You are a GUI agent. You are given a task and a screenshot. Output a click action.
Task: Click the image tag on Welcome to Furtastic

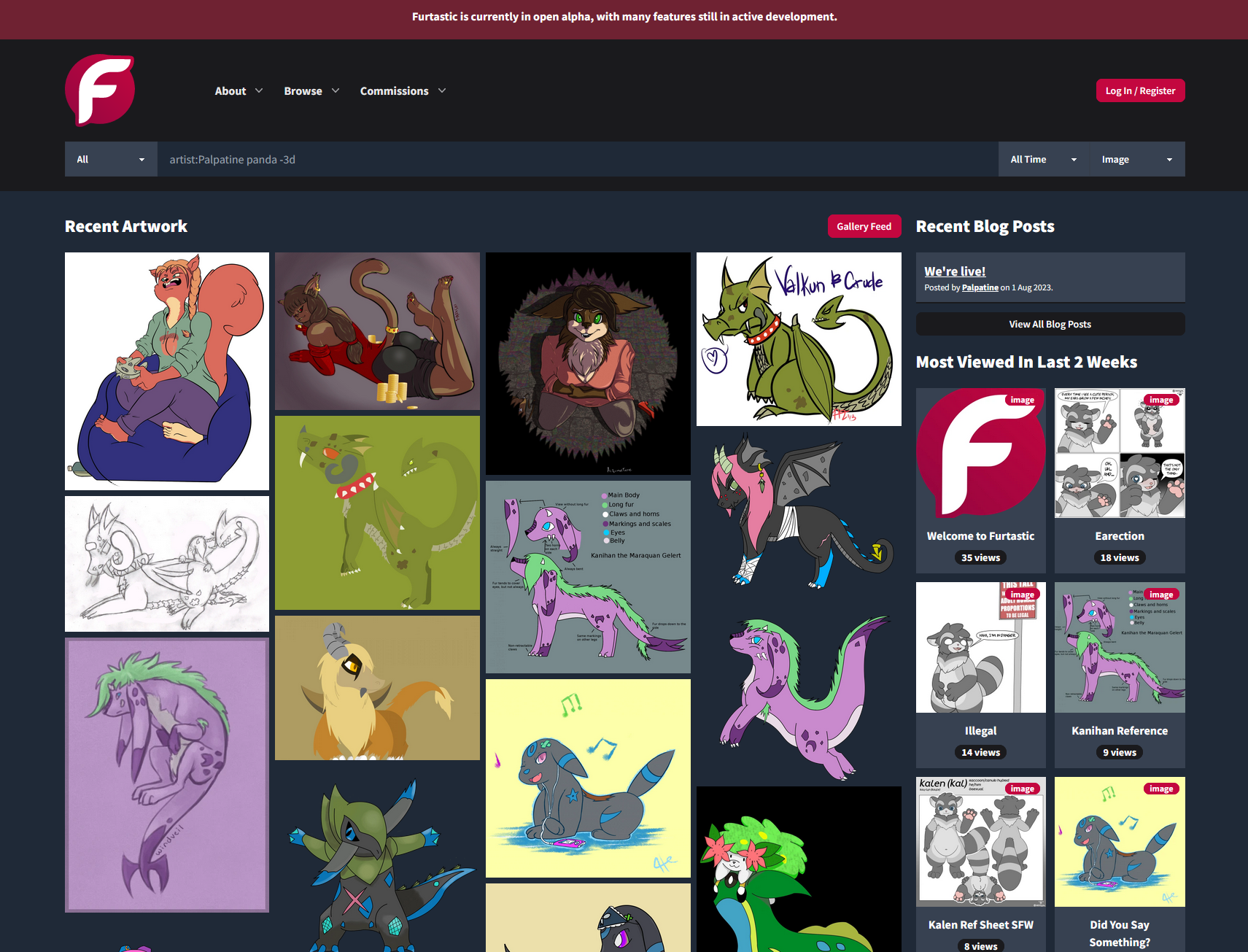click(1023, 400)
